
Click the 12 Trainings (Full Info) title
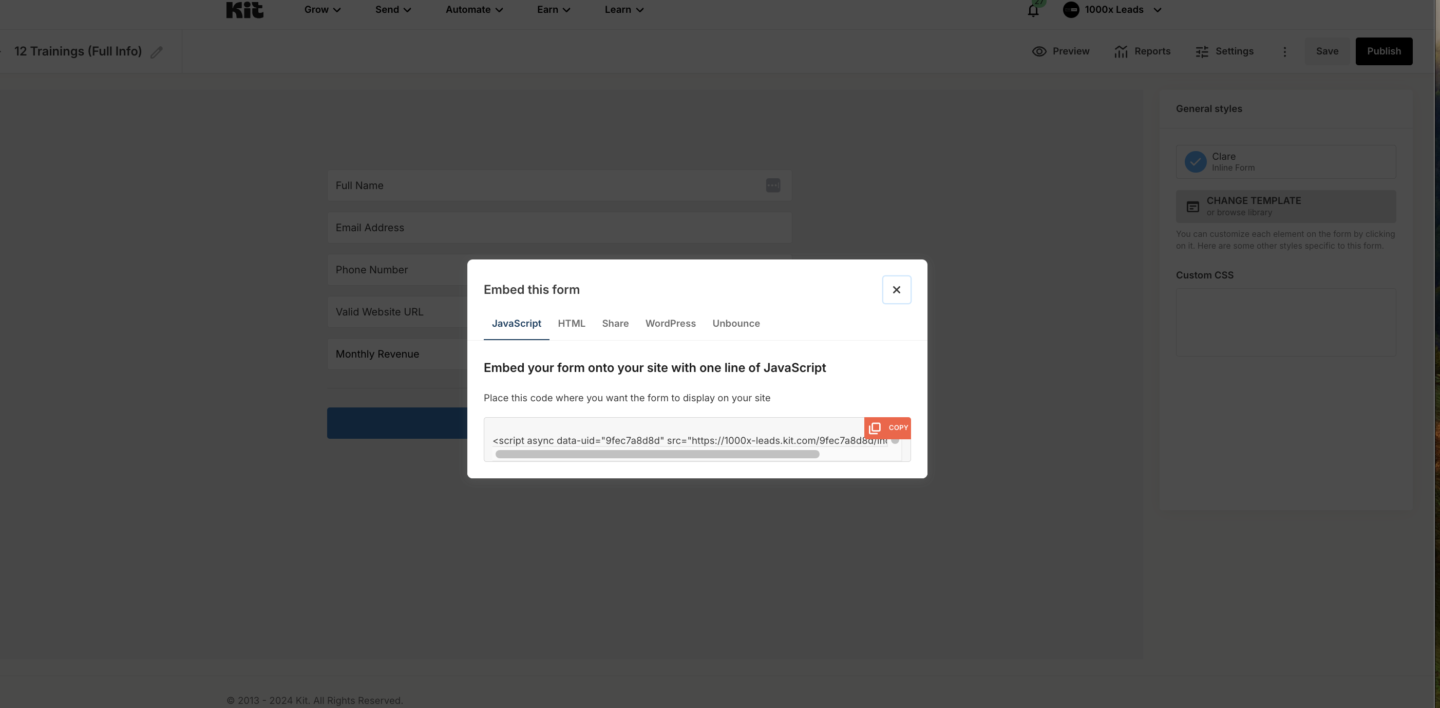click(78, 51)
